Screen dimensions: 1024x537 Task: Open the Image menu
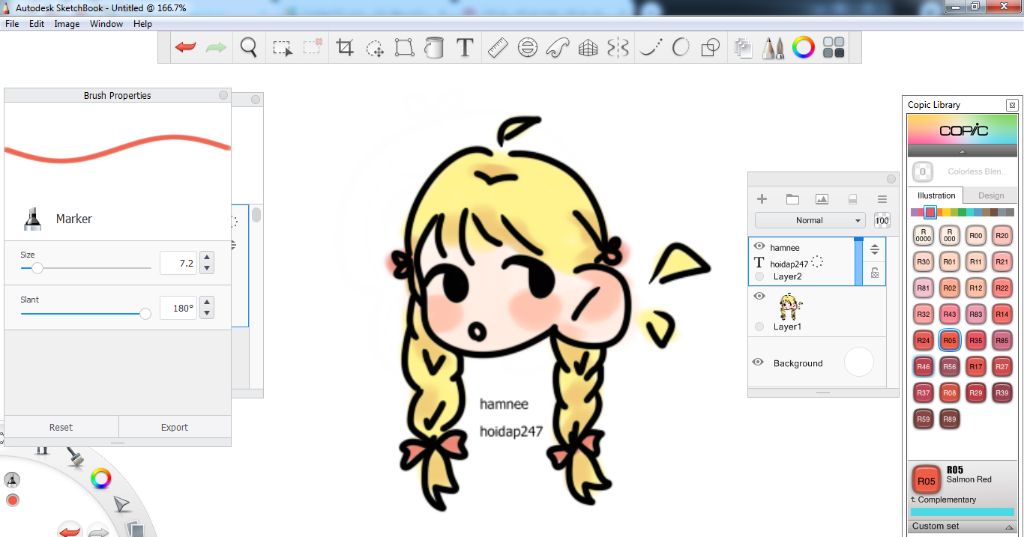[x=67, y=24]
